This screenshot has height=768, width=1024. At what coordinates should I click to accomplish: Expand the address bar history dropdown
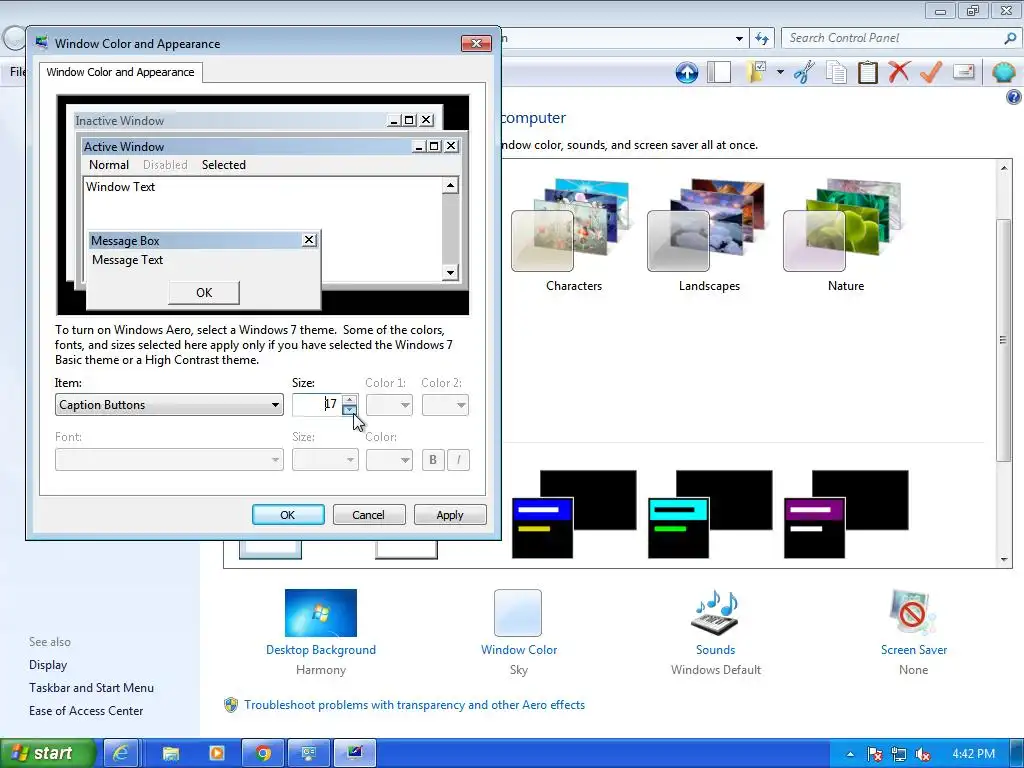(x=739, y=39)
